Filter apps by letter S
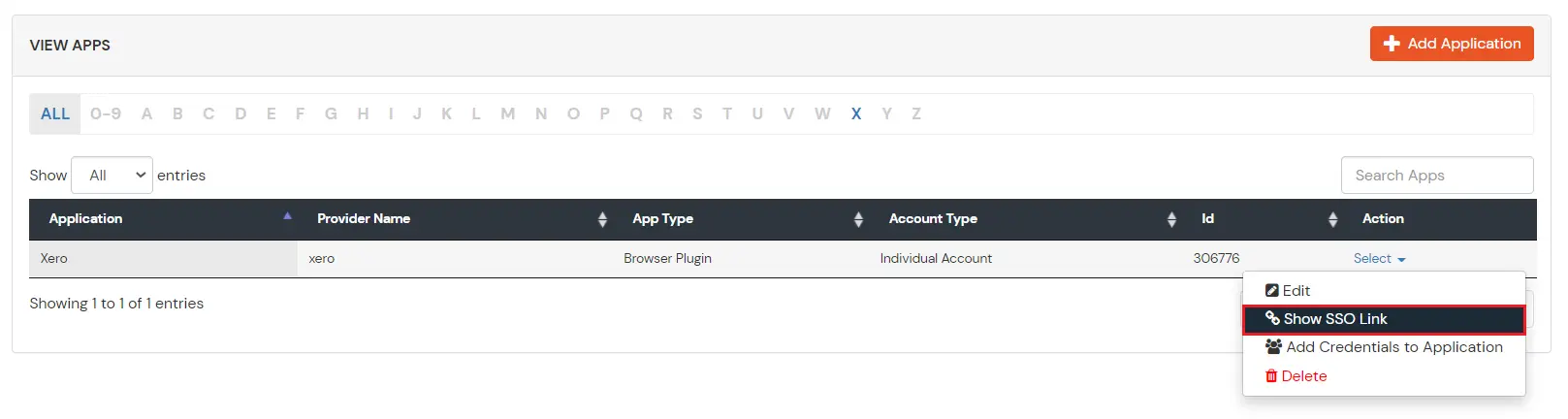This screenshot has height=419, width=1568. (697, 113)
